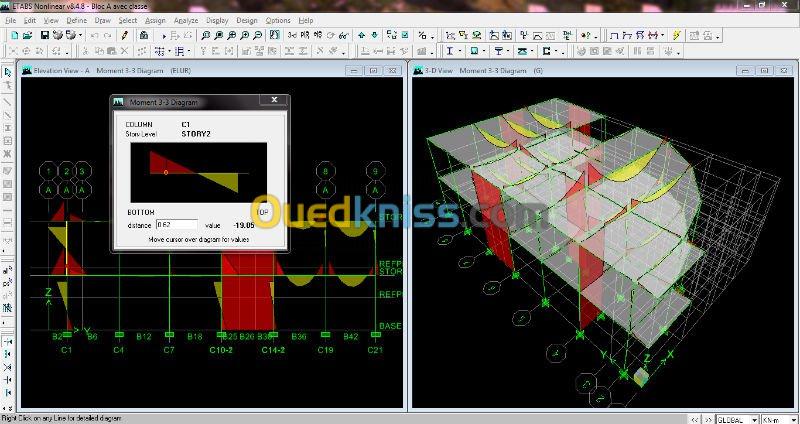Save the model using the floppy disk icon

[45, 35]
